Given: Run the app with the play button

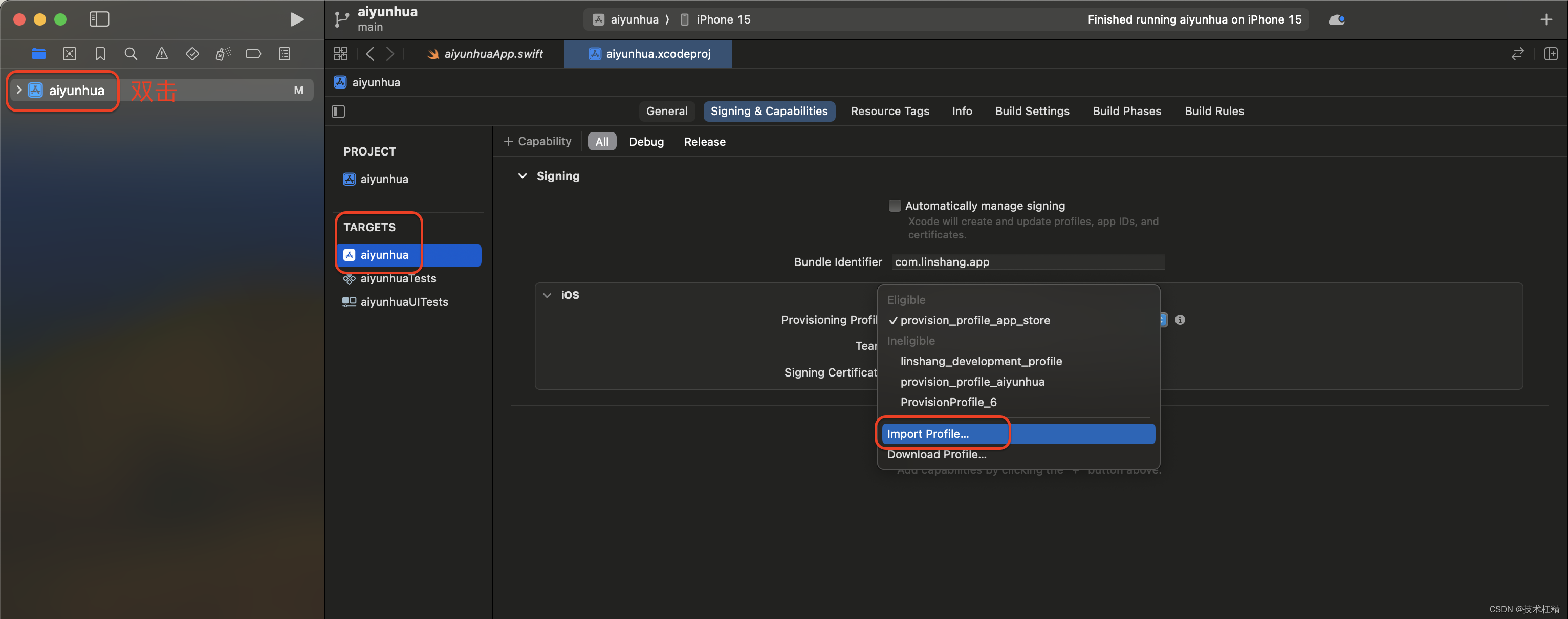Looking at the screenshot, I should point(296,19).
